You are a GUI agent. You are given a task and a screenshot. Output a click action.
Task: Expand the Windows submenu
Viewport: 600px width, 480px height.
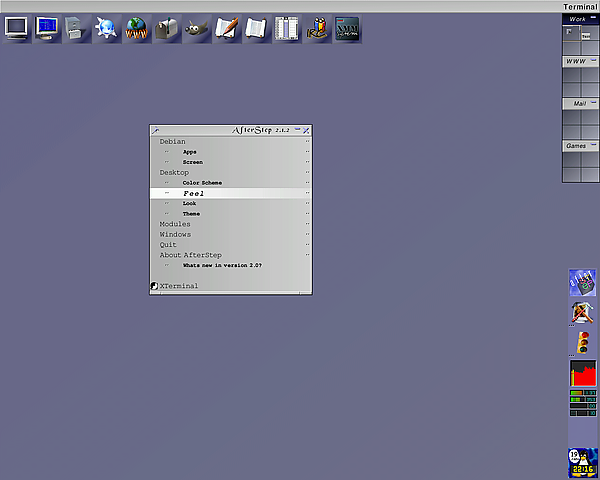[x=175, y=235]
